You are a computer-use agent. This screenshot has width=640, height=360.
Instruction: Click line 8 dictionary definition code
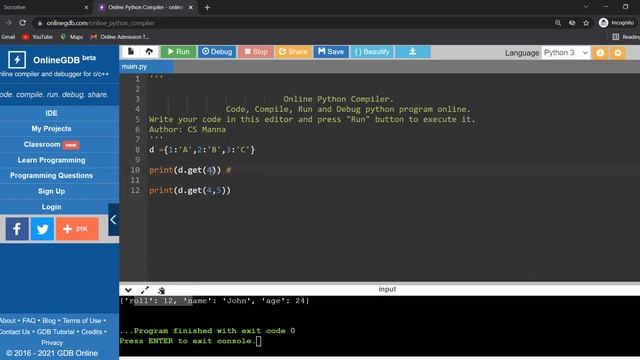(x=202, y=150)
